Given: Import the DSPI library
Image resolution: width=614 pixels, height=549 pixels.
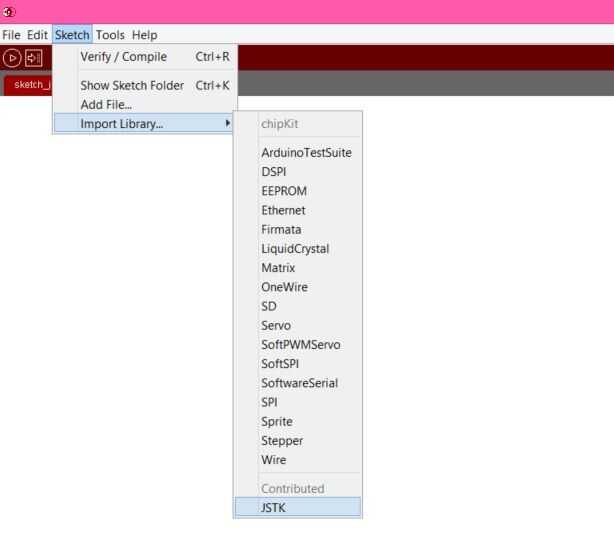Looking at the screenshot, I should pyautogui.click(x=298, y=172).
